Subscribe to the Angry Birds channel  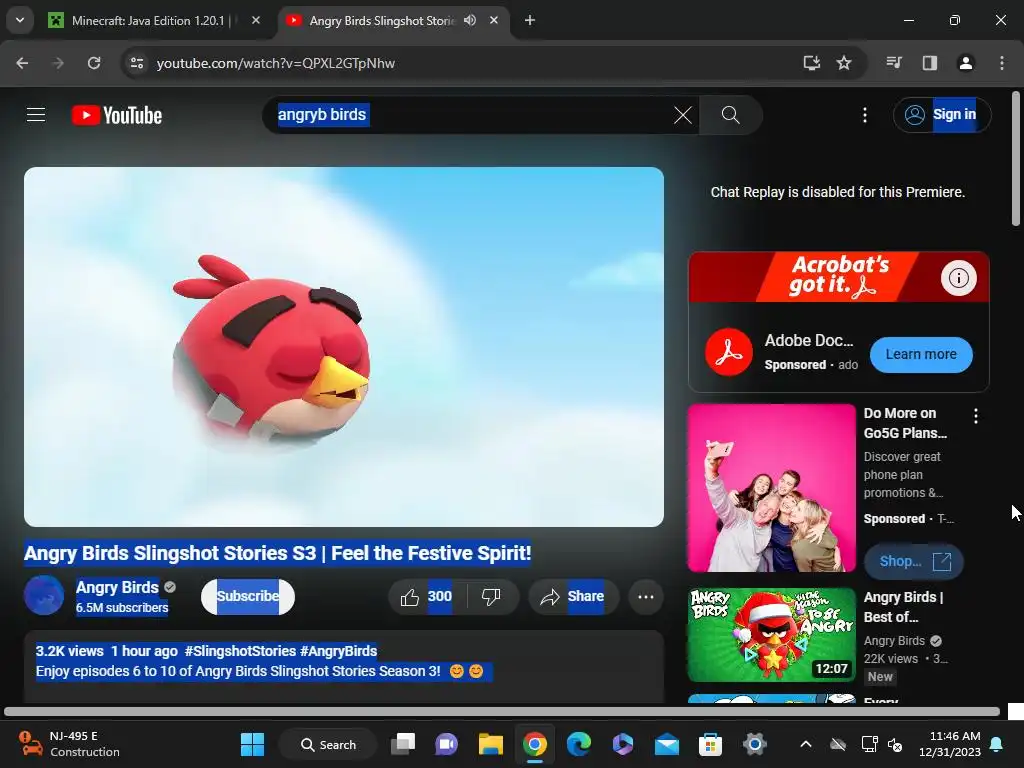pyautogui.click(x=248, y=596)
